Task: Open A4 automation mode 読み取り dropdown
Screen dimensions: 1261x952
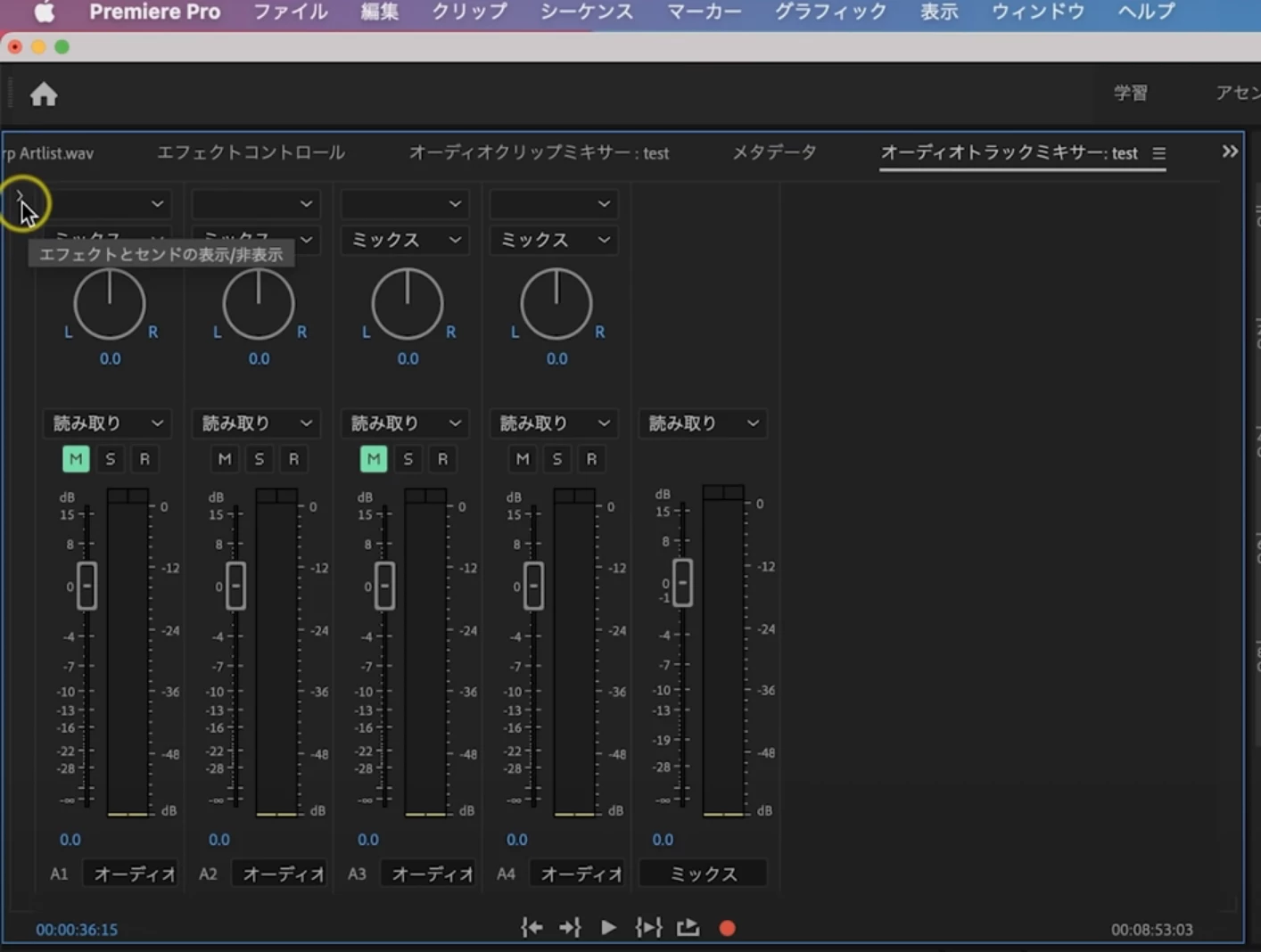Action: pyautogui.click(x=554, y=423)
